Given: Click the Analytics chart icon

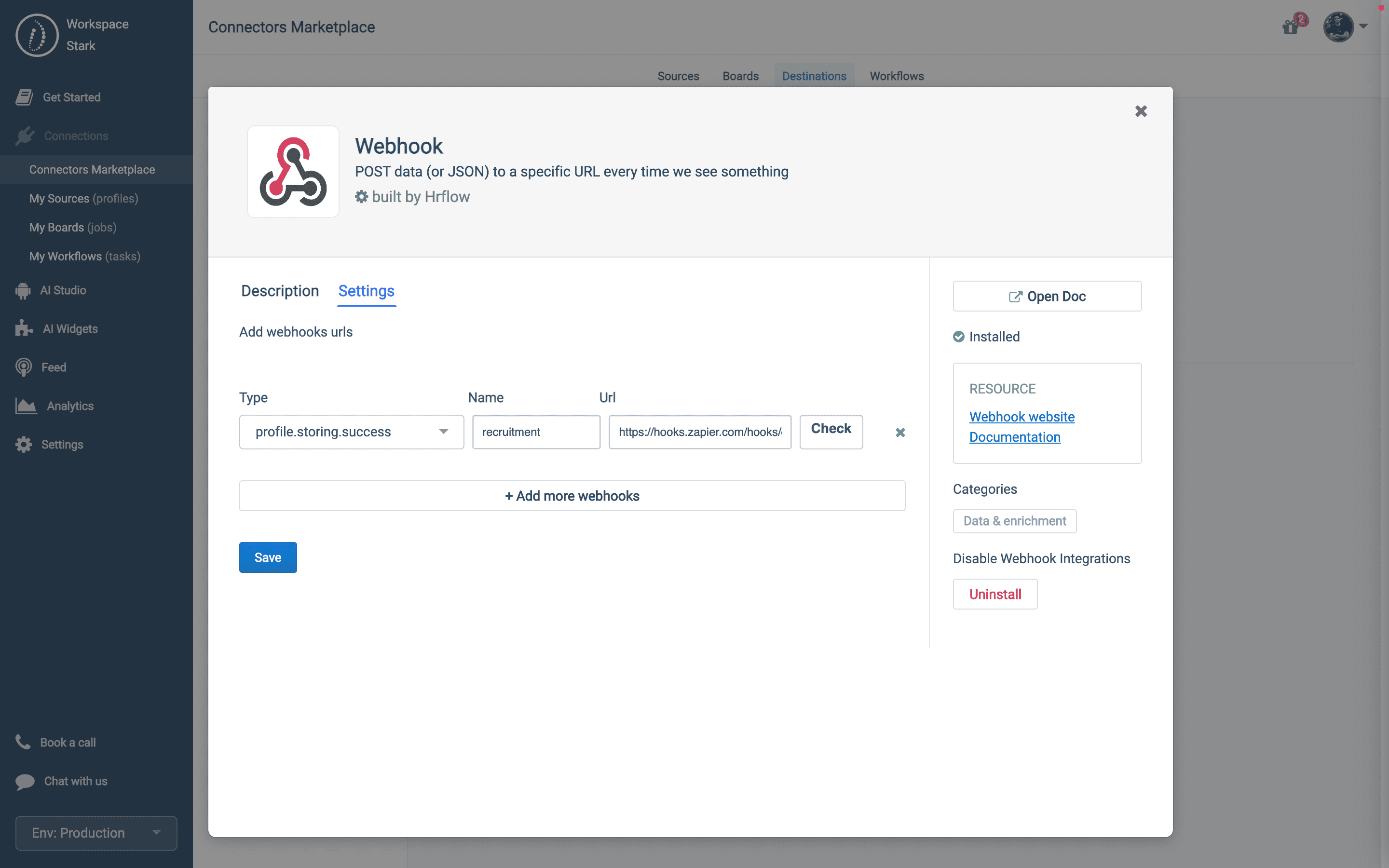Looking at the screenshot, I should pyautogui.click(x=26, y=406).
